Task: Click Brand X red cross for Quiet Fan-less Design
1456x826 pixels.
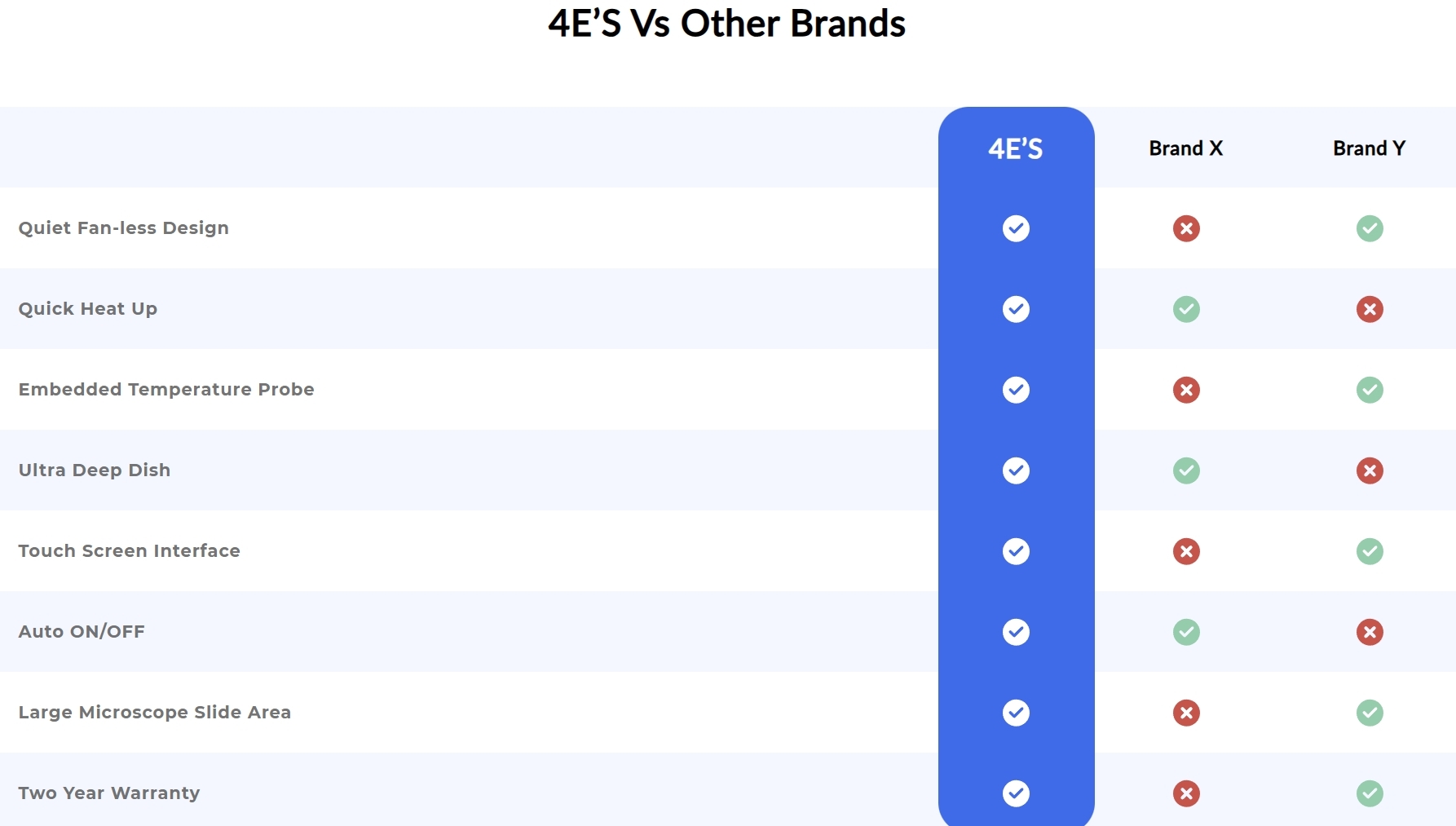Action: pyautogui.click(x=1186, y=228)
